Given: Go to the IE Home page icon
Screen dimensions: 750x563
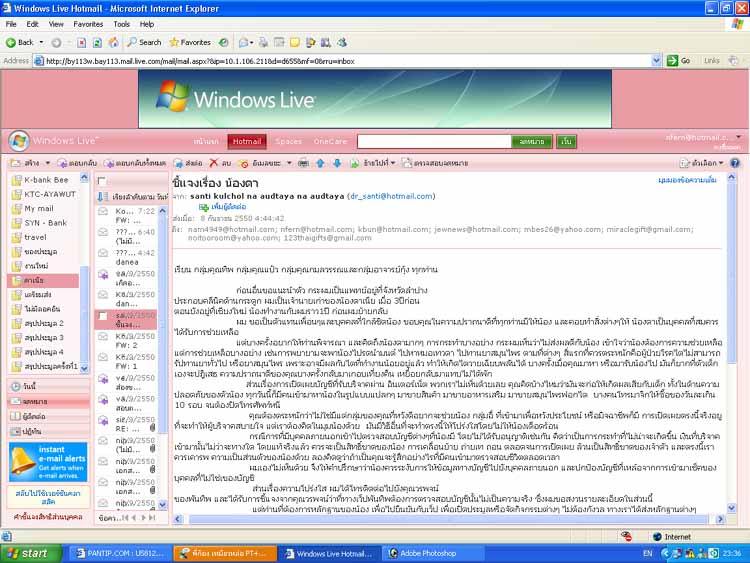Looking at the screenshot, I should [113, 43].
